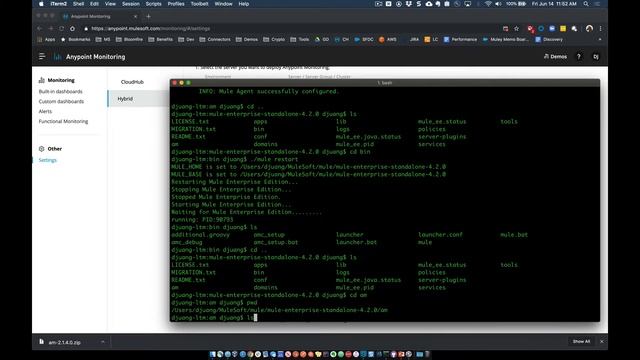Viewport: 640px width, 360px height.
Task: Open the DJ user profile avatar
Action: coord(596,57)
